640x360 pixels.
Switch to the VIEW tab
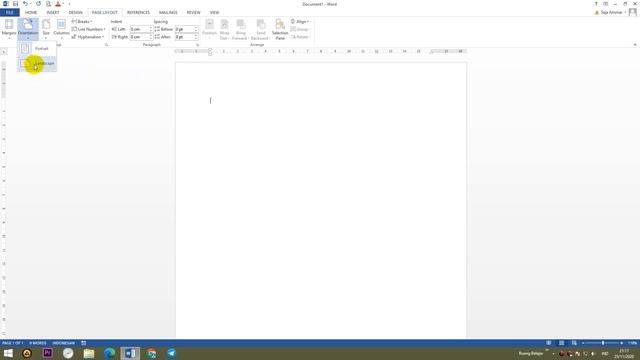click(x=214, y=12)
